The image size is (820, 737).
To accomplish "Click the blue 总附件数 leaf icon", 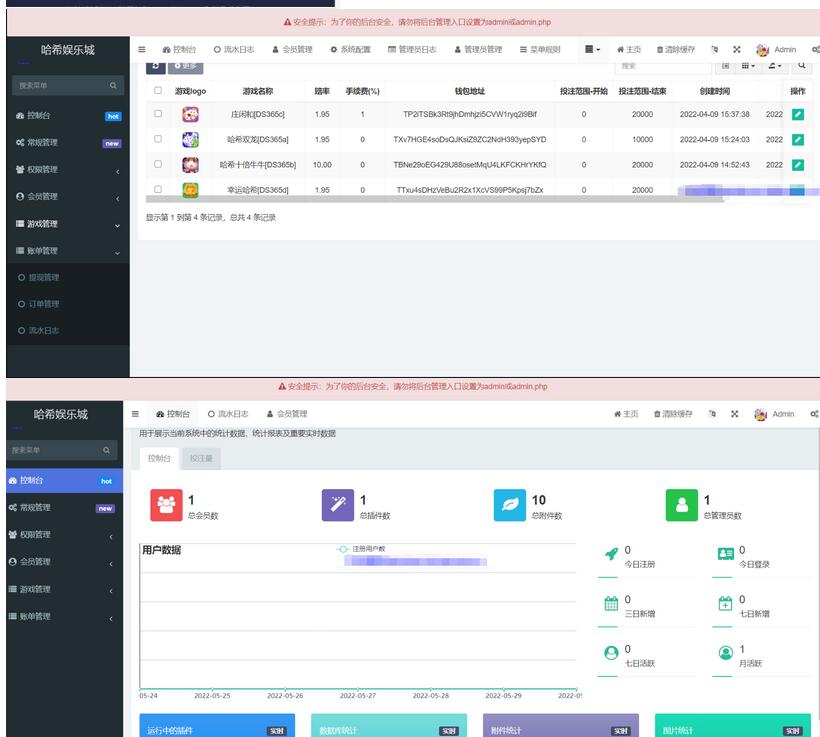I will [x=510, y=506].
